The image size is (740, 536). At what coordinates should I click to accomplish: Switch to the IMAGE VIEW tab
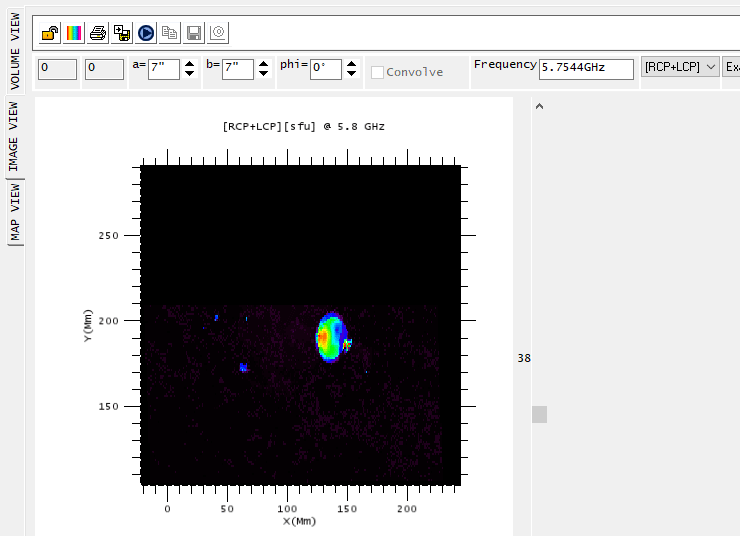tap(14, 137)
